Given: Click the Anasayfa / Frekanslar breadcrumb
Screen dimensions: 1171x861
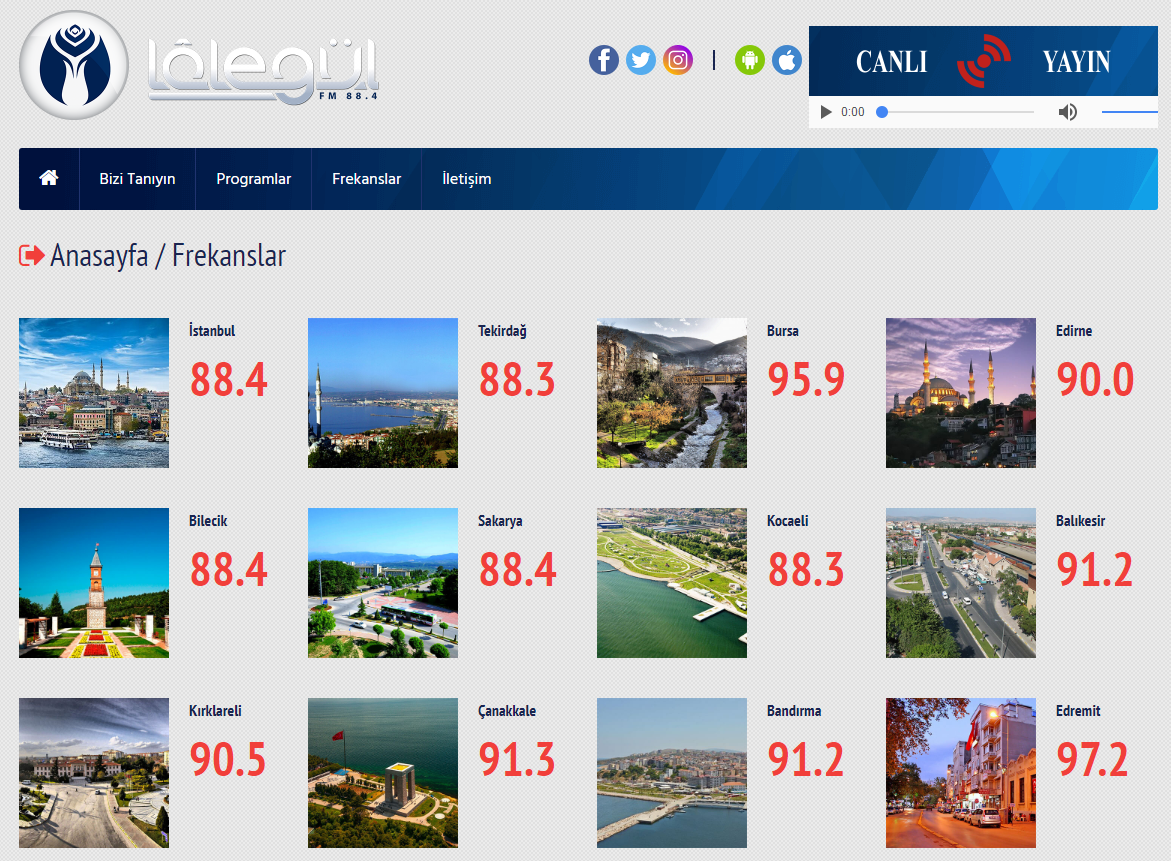Looking at the screenshot, I should click(x=168, y=255).
